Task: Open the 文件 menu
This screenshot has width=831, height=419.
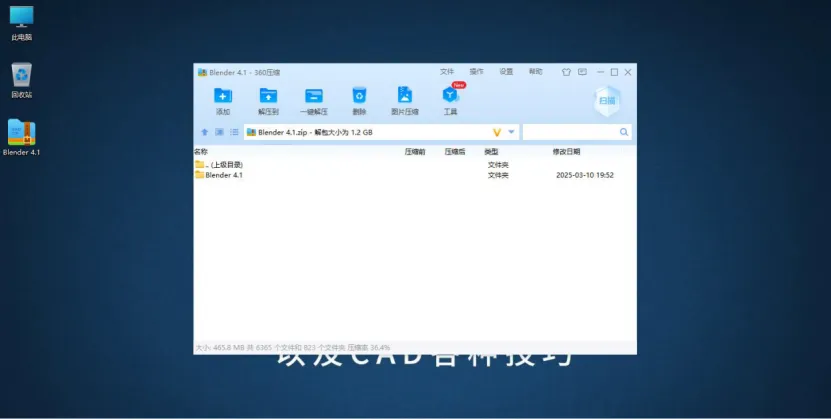Action: tap(447, 72)
